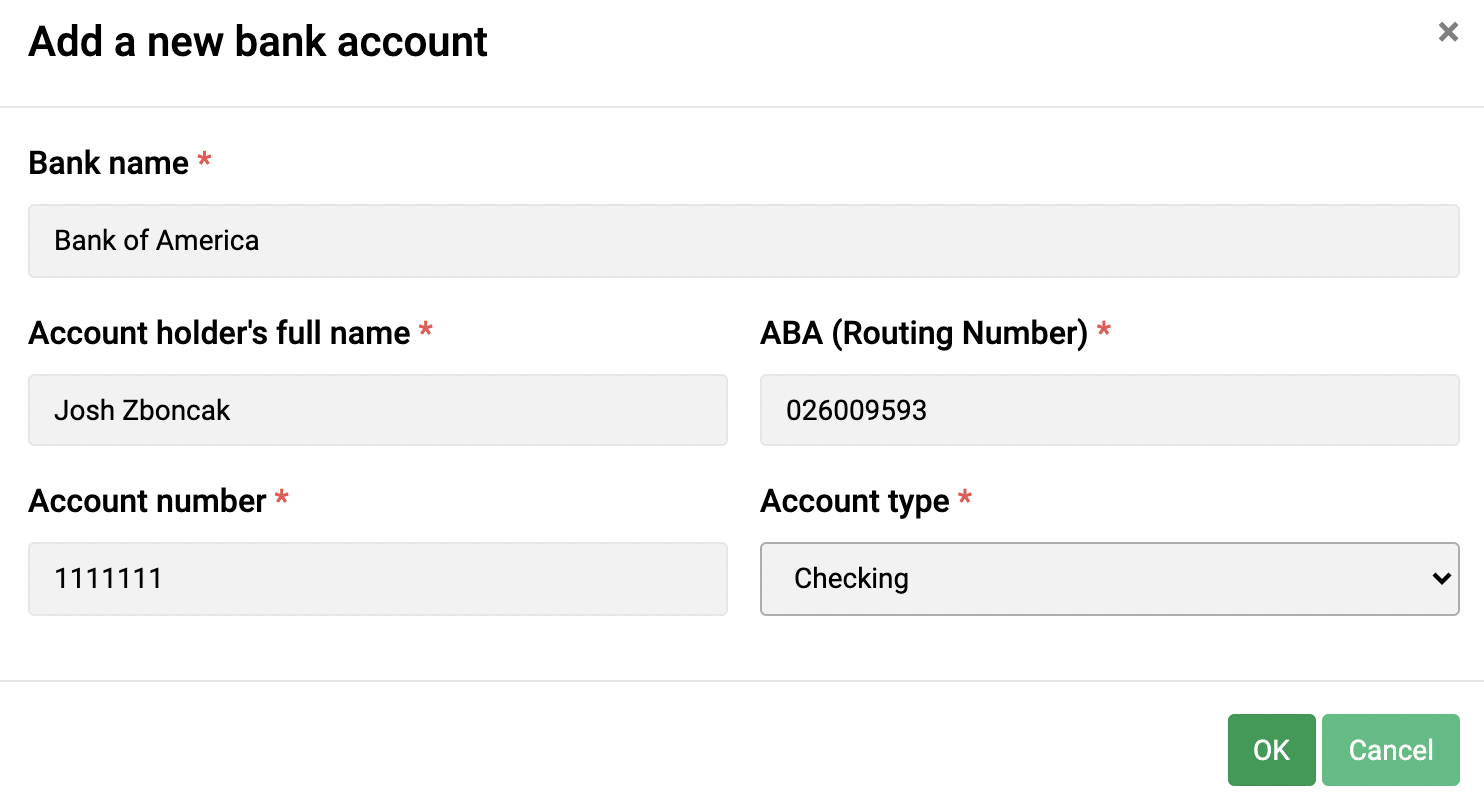Image resolution: width=1484 pixels, height=802 pixels.
Task: Click the ABA routing number input
Action: [x=1109, y=410]
